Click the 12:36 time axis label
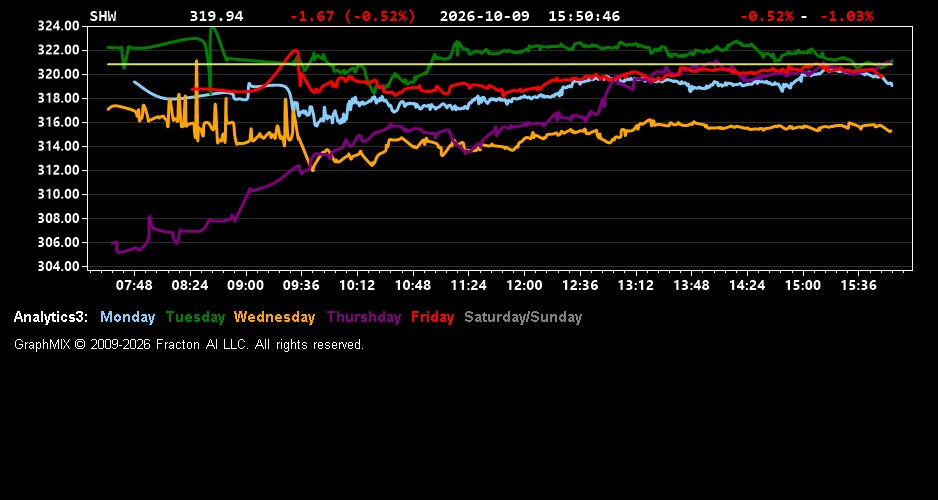The height and width of the screenshot is (500, 938). click(x=580, y=285)
